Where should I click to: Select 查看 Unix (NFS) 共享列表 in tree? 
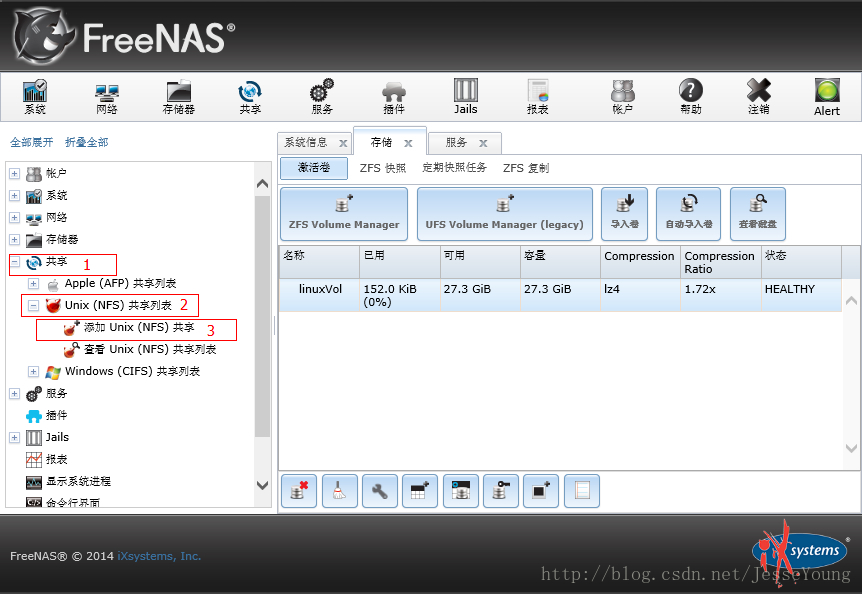tap(150, 349)
